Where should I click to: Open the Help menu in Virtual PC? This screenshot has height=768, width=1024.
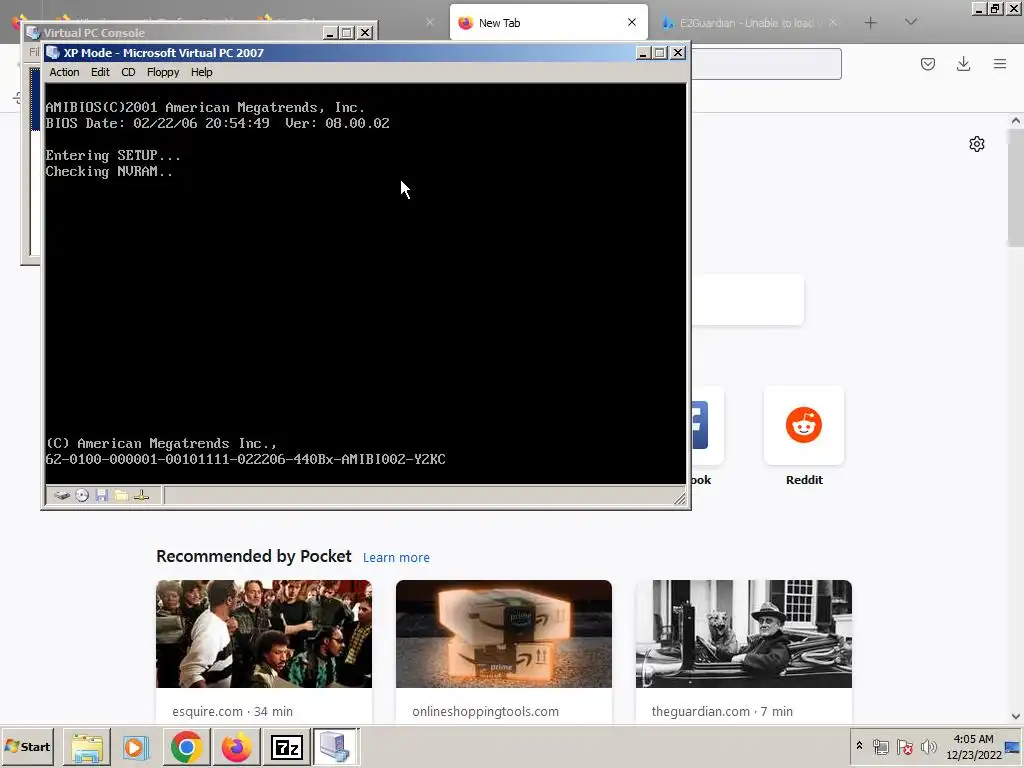click(201, 72)
